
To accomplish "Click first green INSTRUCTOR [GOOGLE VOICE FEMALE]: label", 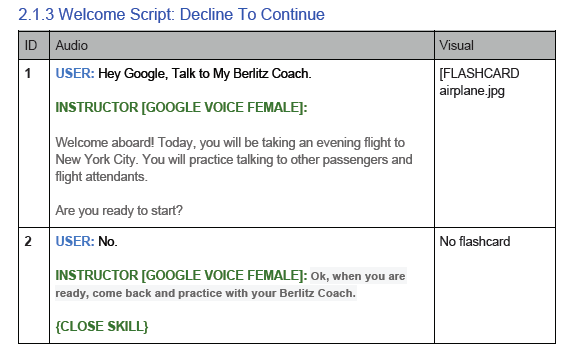I will coord(181,108).
